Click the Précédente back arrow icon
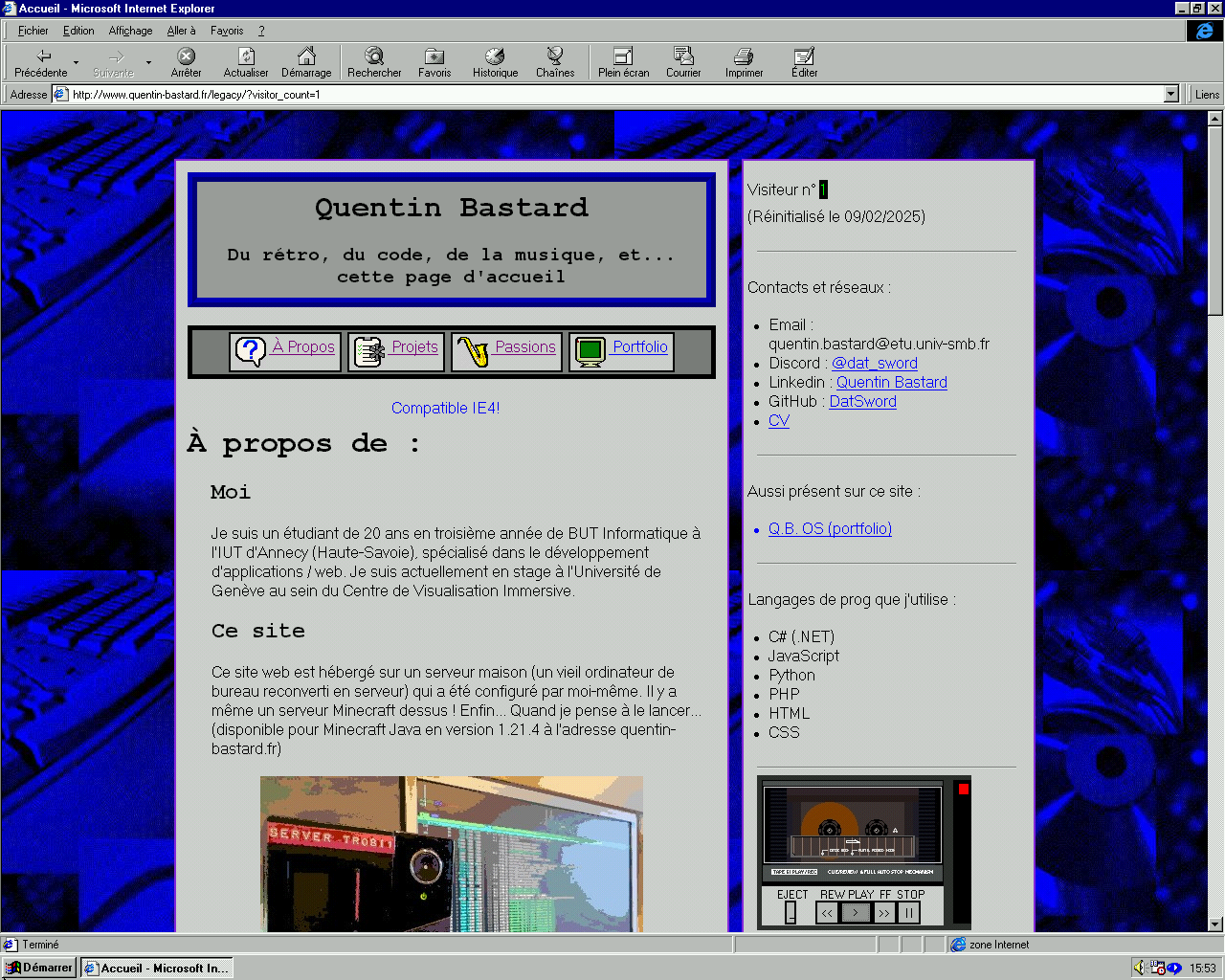1225x980 pixels. click(43, 57)
